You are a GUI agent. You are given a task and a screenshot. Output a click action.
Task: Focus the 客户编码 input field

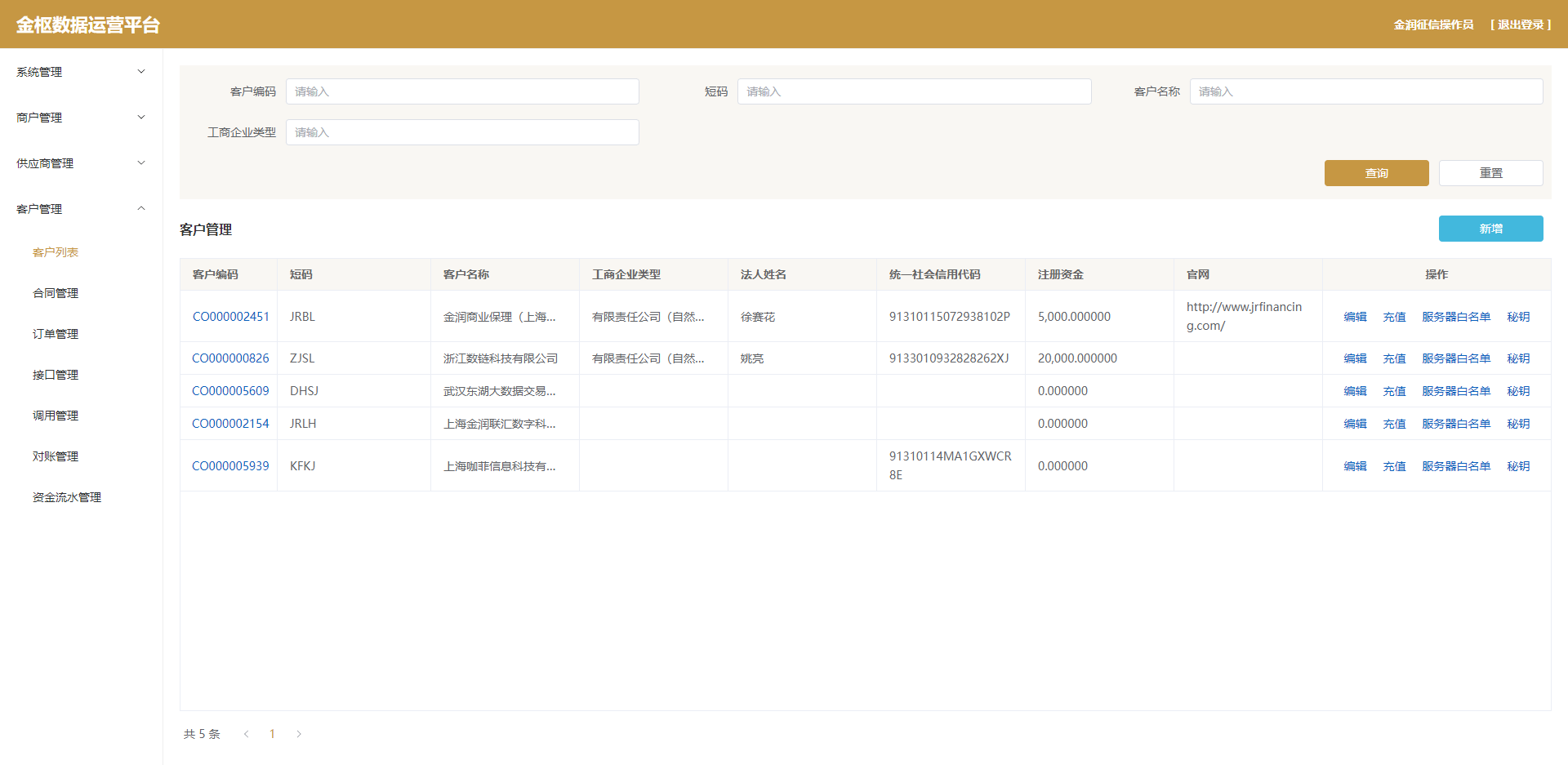tap(462, 91)
